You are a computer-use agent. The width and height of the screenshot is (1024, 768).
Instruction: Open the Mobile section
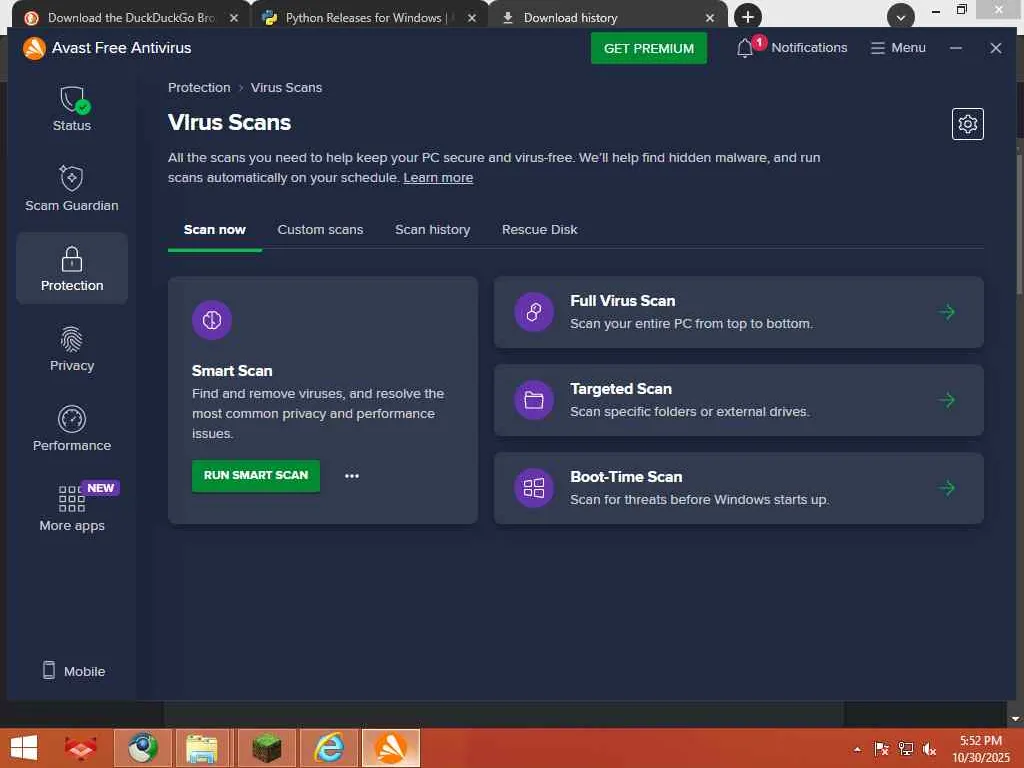pyautogui.click(x=73, y=671)
